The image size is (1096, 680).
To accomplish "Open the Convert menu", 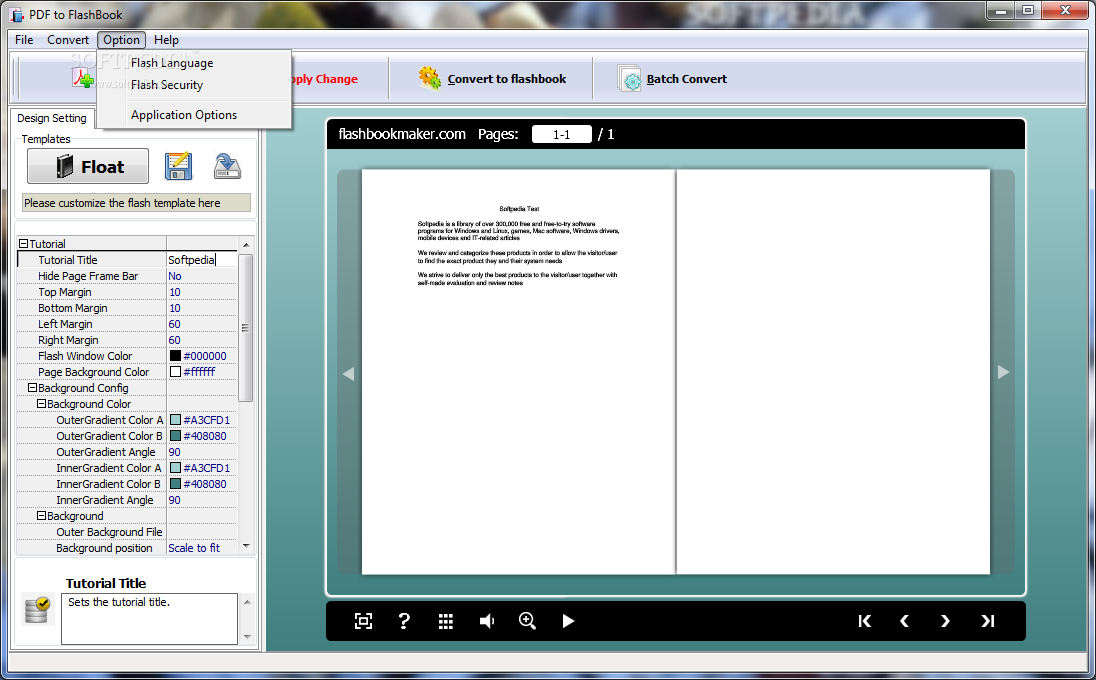I will [x=68, y=40].
